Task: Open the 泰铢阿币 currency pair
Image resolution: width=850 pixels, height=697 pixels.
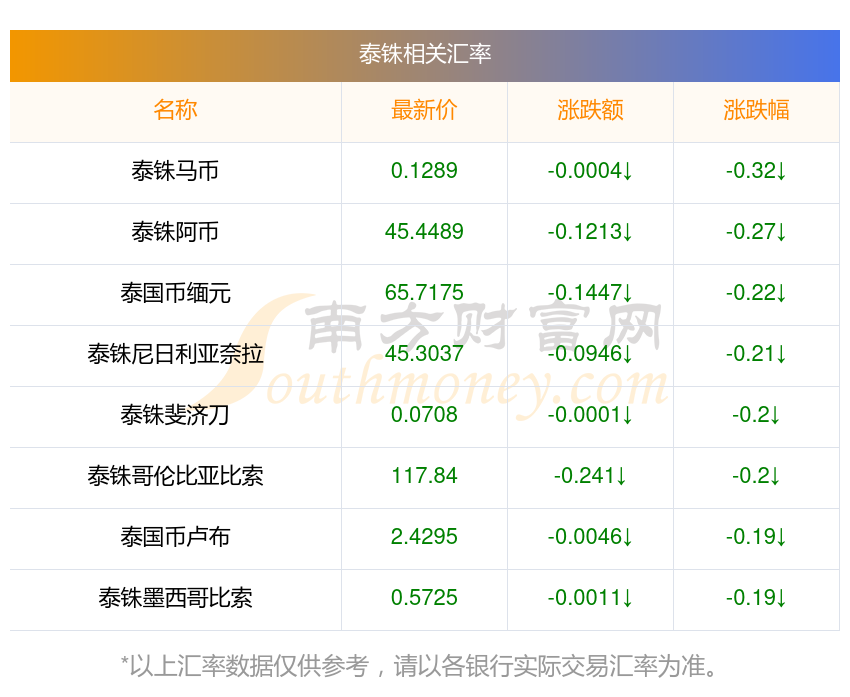Action: [x=175, y=232]
